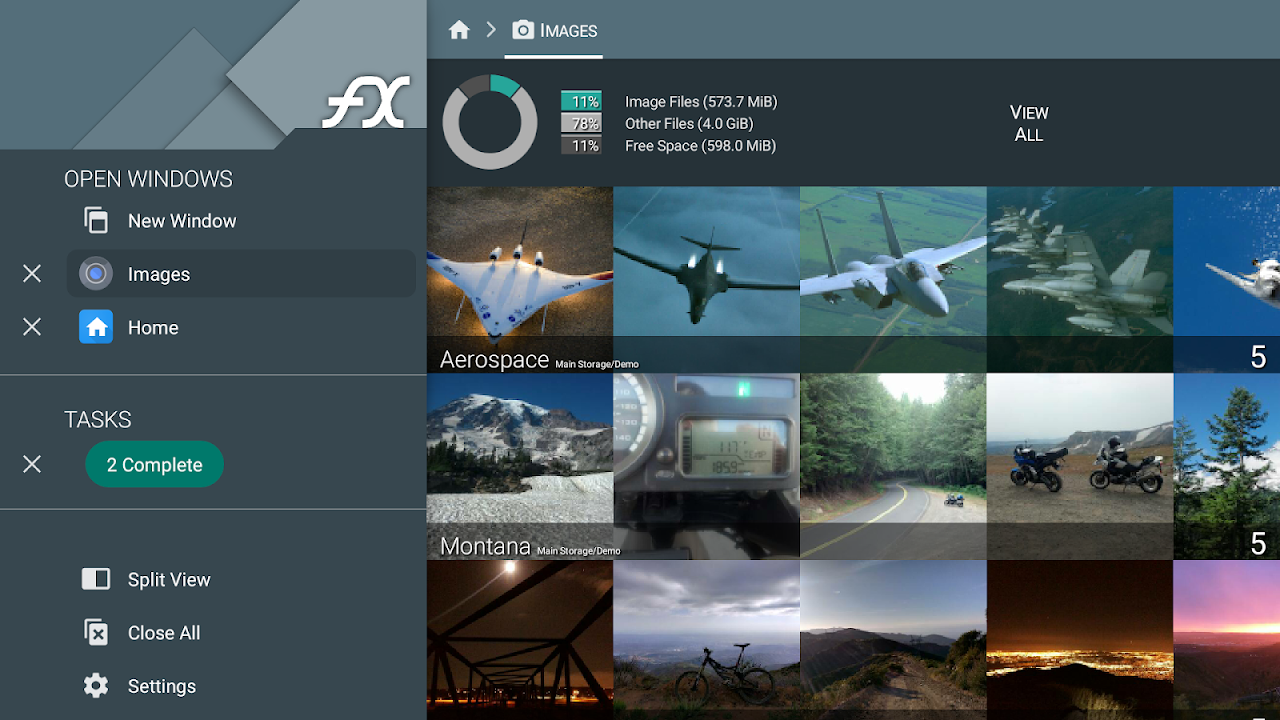This screenshot has height=720, width=1280.
Task: Open the Montana folder thumbnail
Action: 519,466
